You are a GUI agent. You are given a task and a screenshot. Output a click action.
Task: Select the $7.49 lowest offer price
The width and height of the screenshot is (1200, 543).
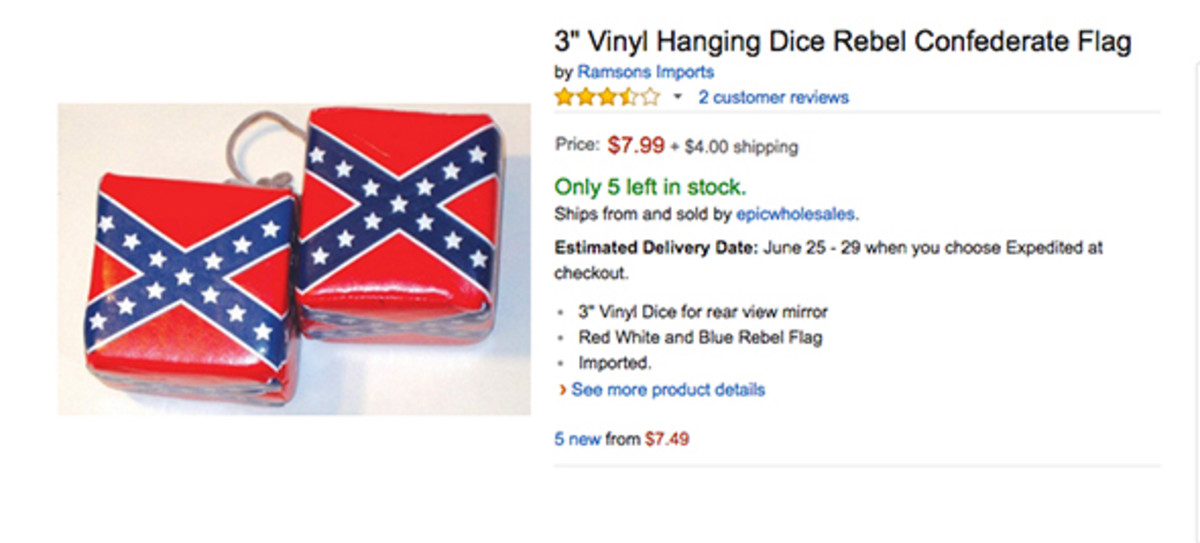pyautogui.click(x=667, y=438)
